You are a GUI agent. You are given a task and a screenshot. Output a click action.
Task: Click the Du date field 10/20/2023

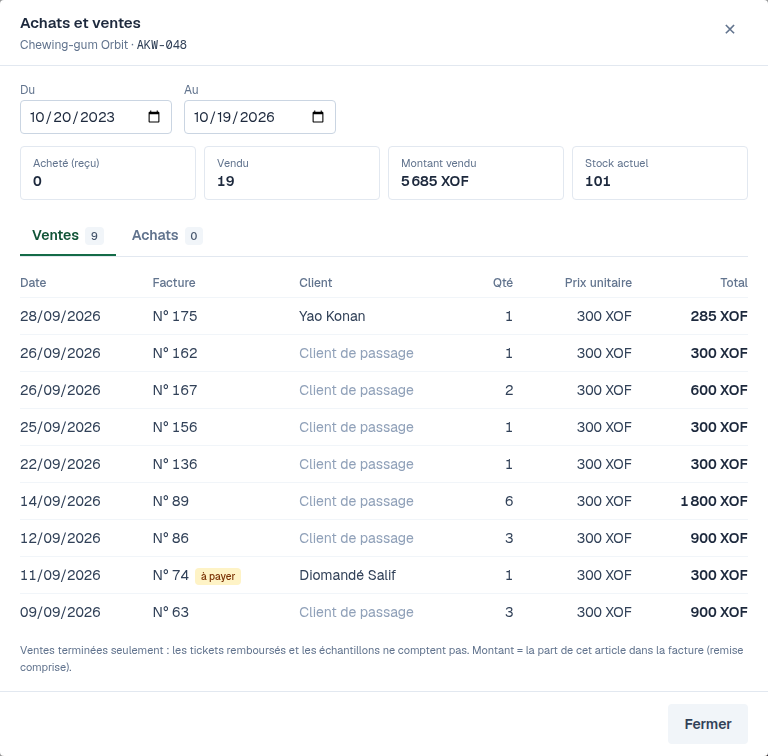[x=96, y=117]
